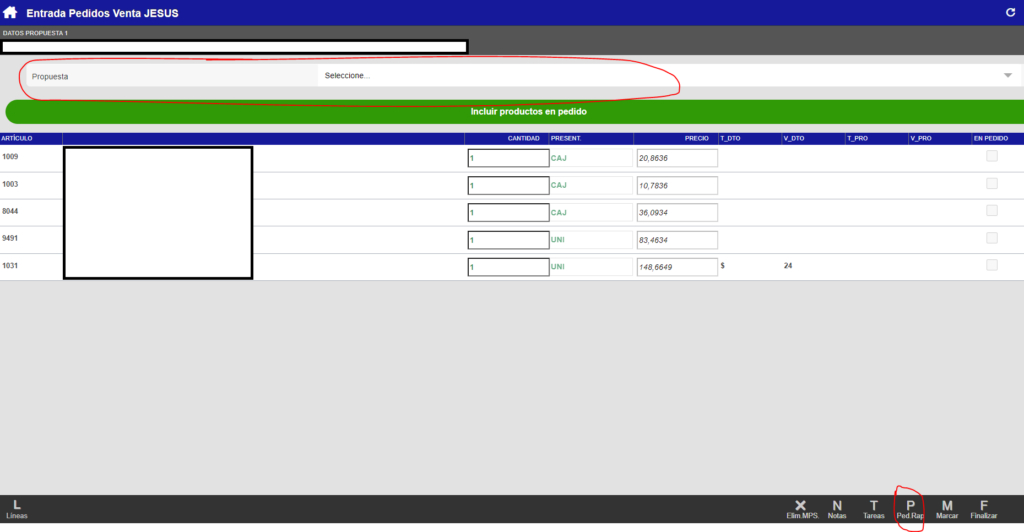Change CAJ presentation for article 1003
The height and width of the screenshot is (532, 1024).
(x=590, y=185)
